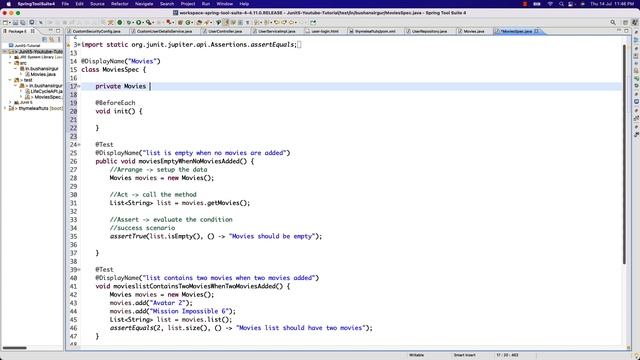The width and height of the screenshot is (640, 360).
Task: Click the 'Smart Insert' status bar entry
Action: [464, 355]
